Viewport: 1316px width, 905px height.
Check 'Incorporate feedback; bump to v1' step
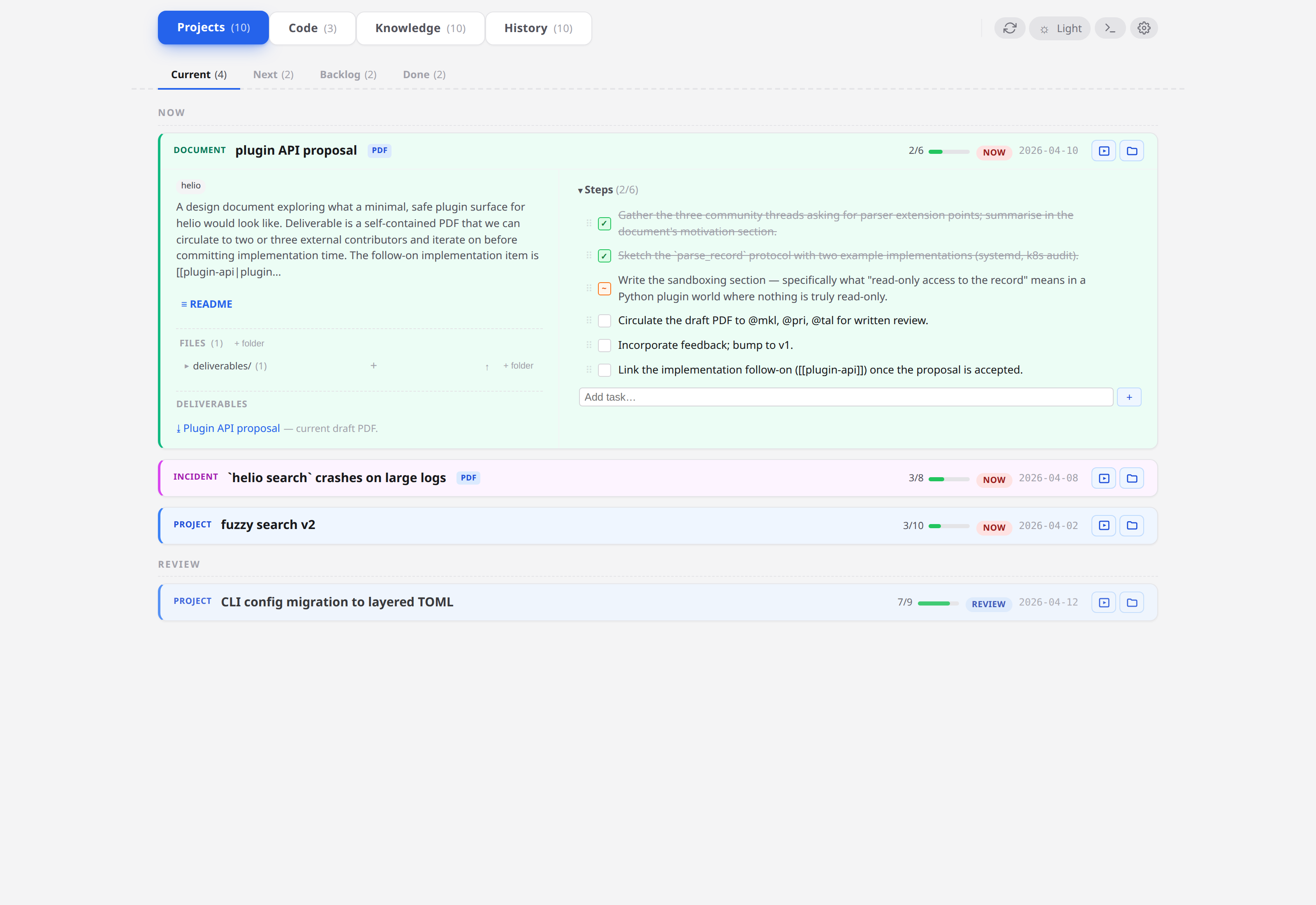604,345
